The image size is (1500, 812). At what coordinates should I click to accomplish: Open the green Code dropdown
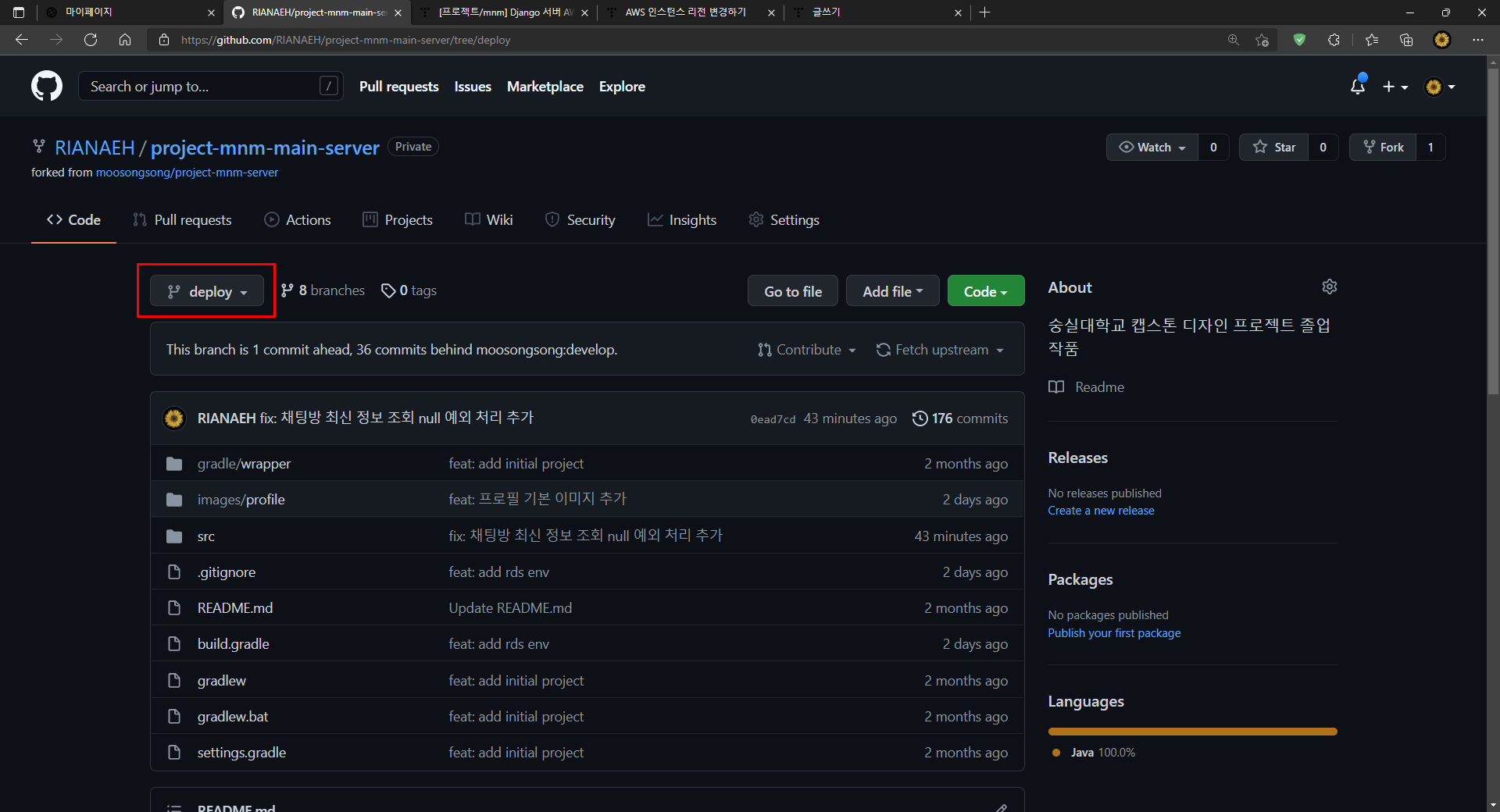(x=986, y=291)
